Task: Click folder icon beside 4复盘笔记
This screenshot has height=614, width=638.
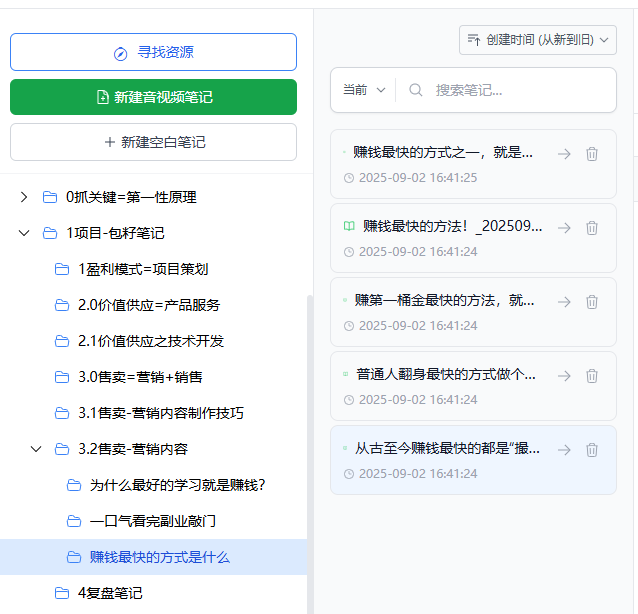Action: coord(62,593)
